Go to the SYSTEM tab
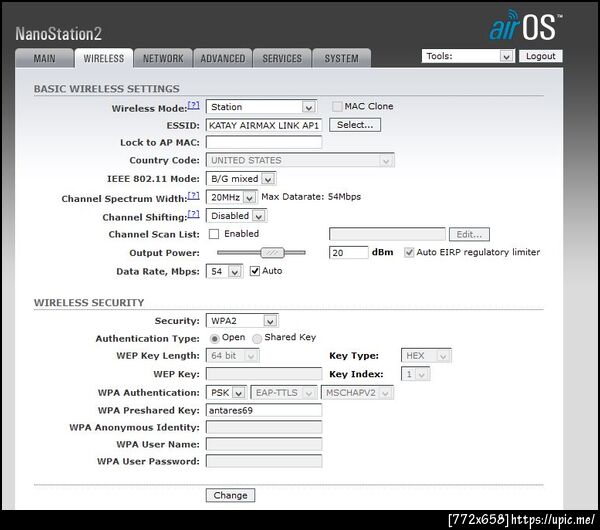The height and width of the screenshot is (530, 600). (x=341, y=58)
